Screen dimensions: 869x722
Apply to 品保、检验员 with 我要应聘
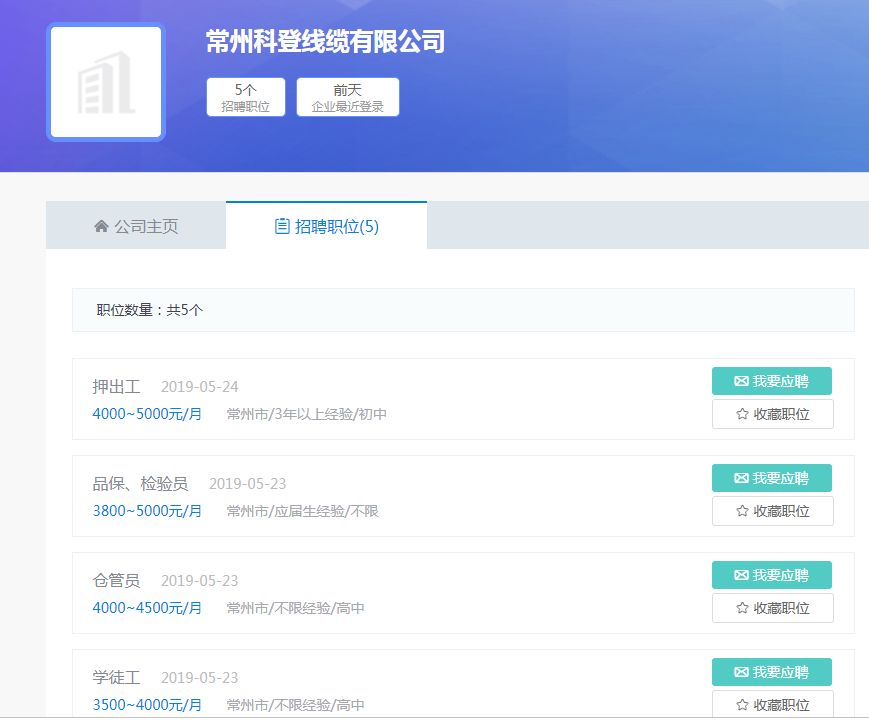pos(771,478)
